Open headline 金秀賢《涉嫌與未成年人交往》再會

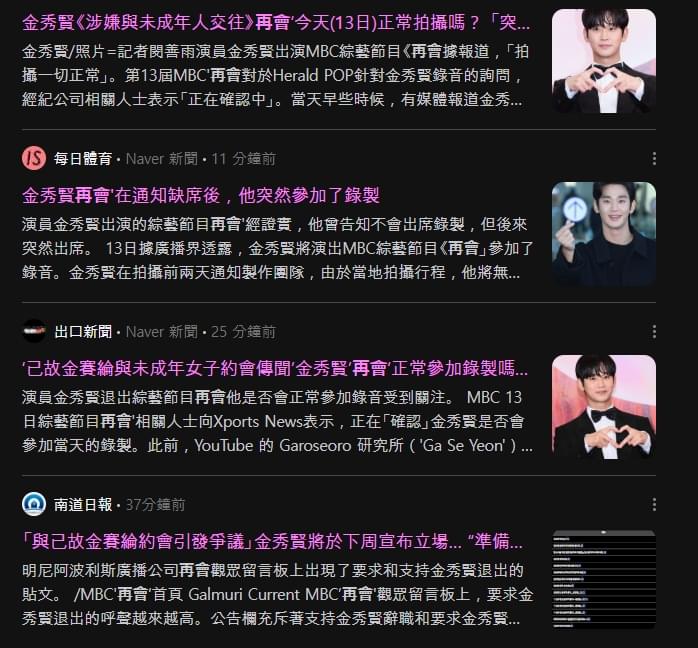276,22
